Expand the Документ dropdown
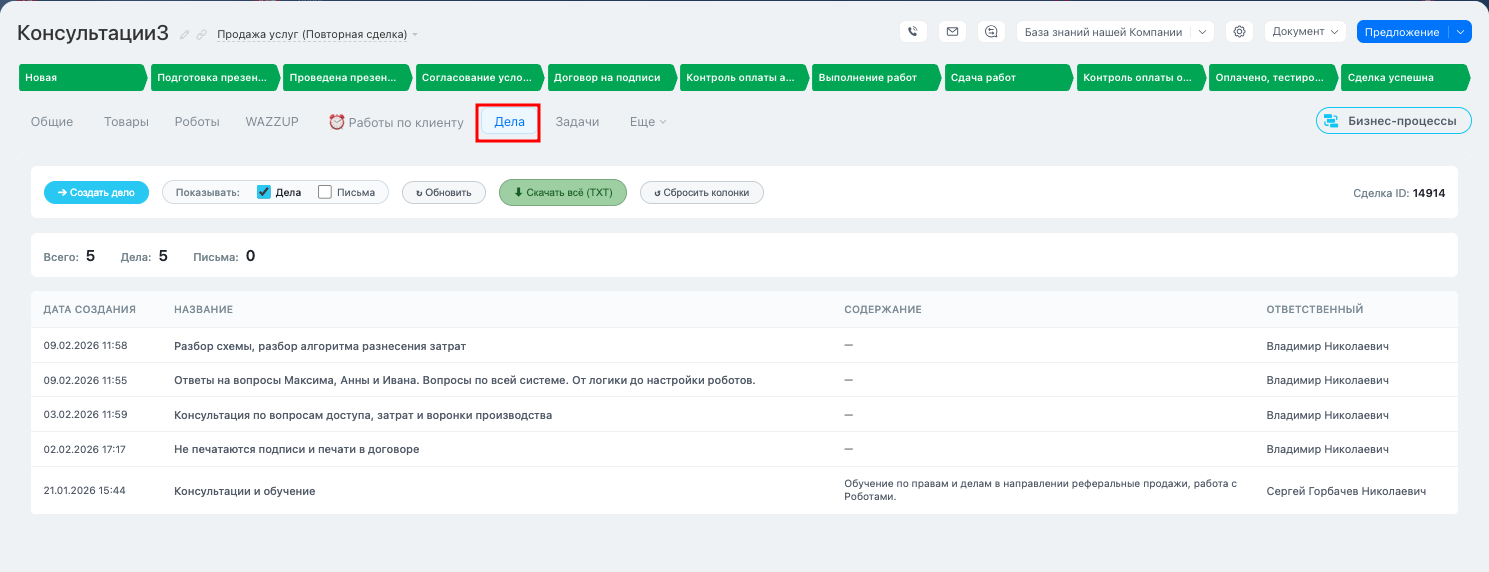 tap(1305, 32)
